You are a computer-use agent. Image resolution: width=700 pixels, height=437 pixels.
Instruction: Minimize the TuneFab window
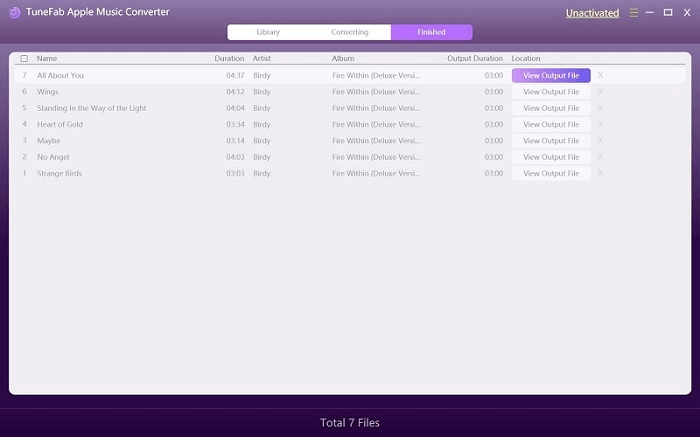point(650,13)
